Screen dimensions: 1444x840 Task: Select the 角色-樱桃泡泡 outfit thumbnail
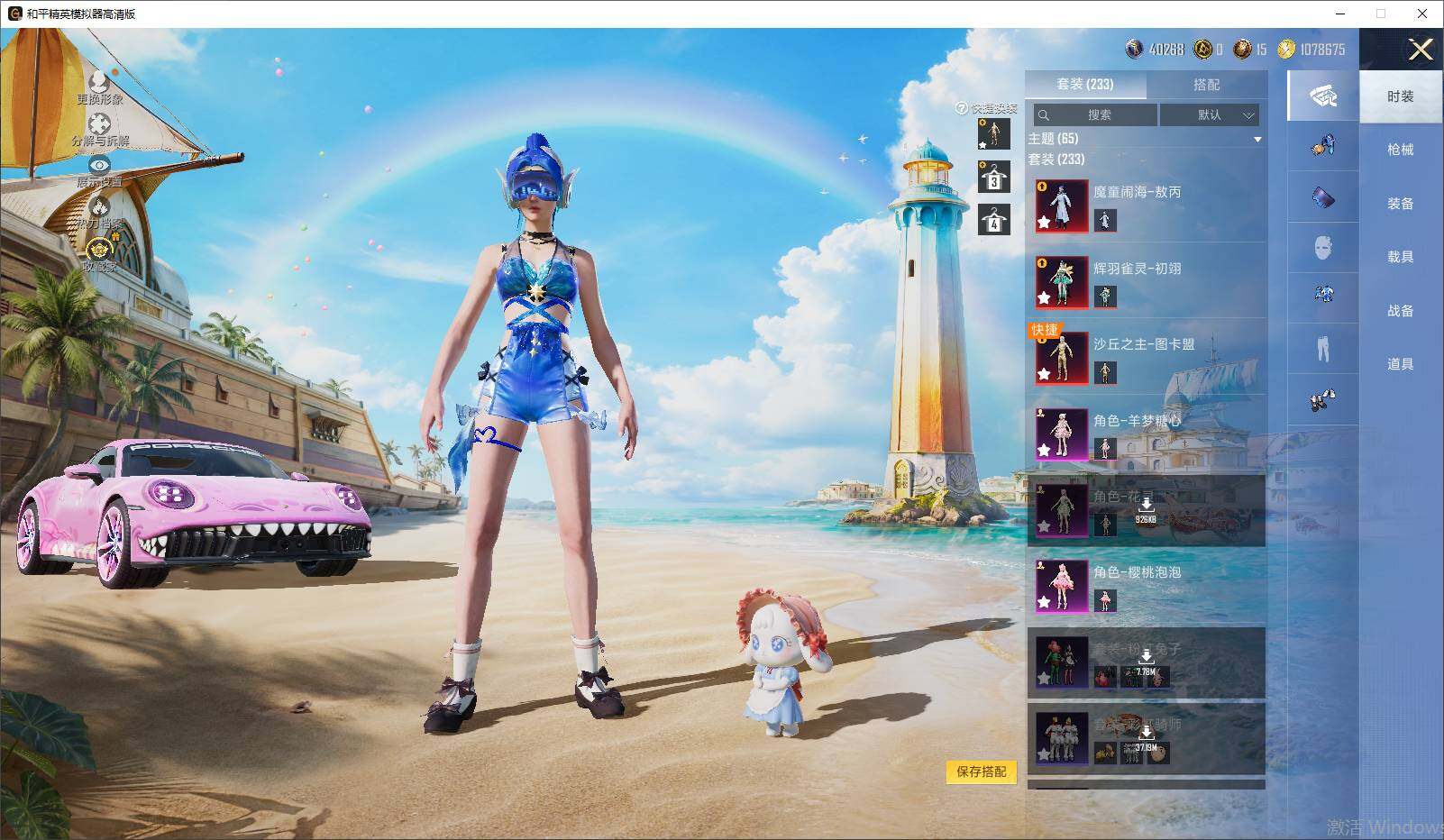click(x=1062, y=586)
